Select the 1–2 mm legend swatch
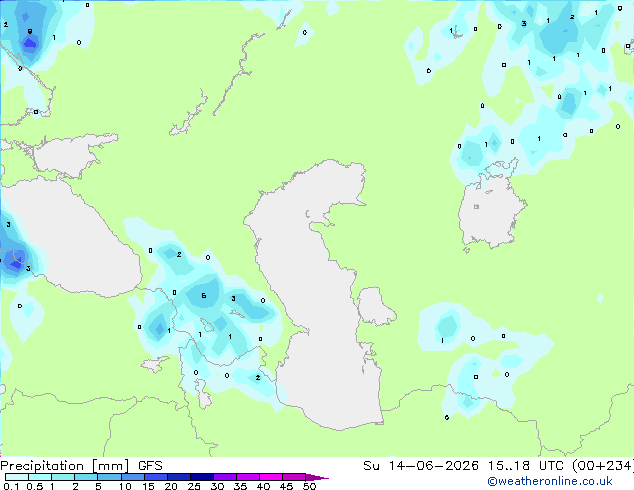This screenshot has width=634, height=490. 63,477
